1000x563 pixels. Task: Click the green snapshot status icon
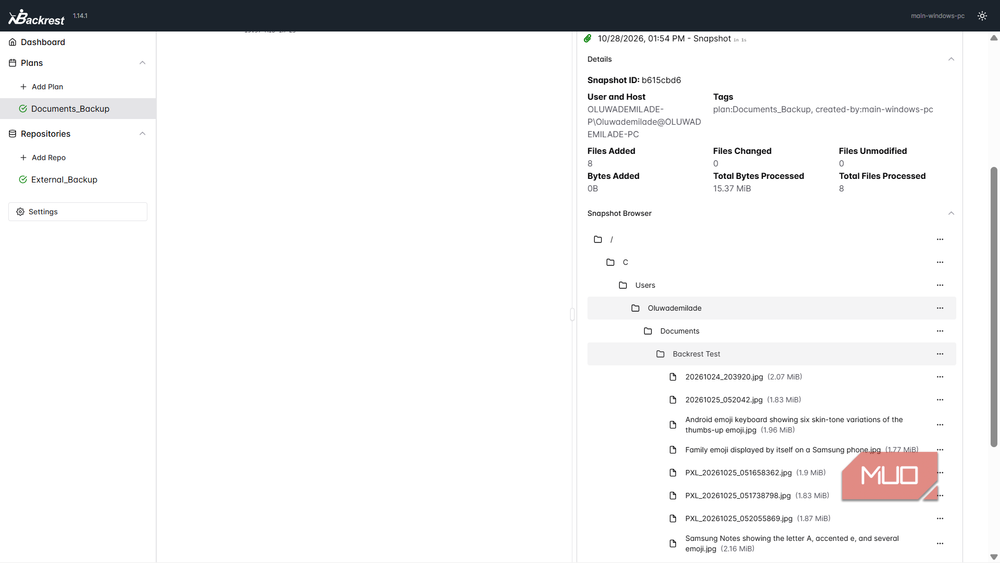coord(588,39)
